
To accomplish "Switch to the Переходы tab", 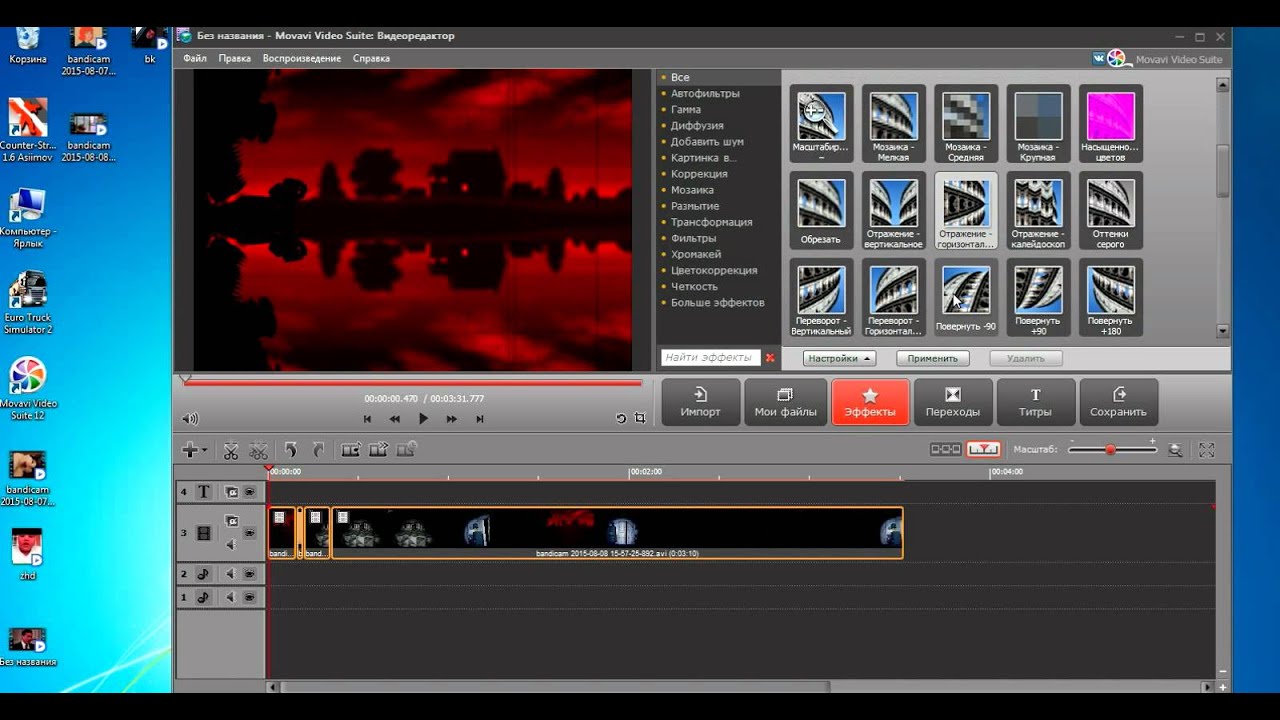I will pyautogui.click(x=953, y=402).
